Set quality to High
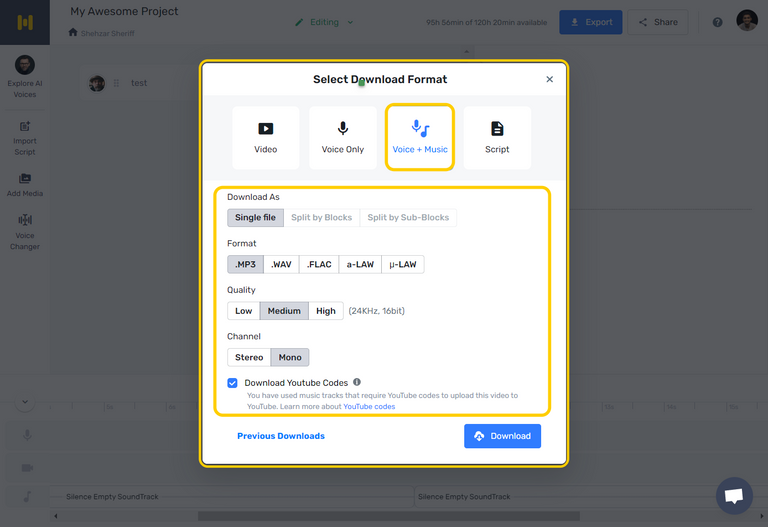 click(326, 311)
